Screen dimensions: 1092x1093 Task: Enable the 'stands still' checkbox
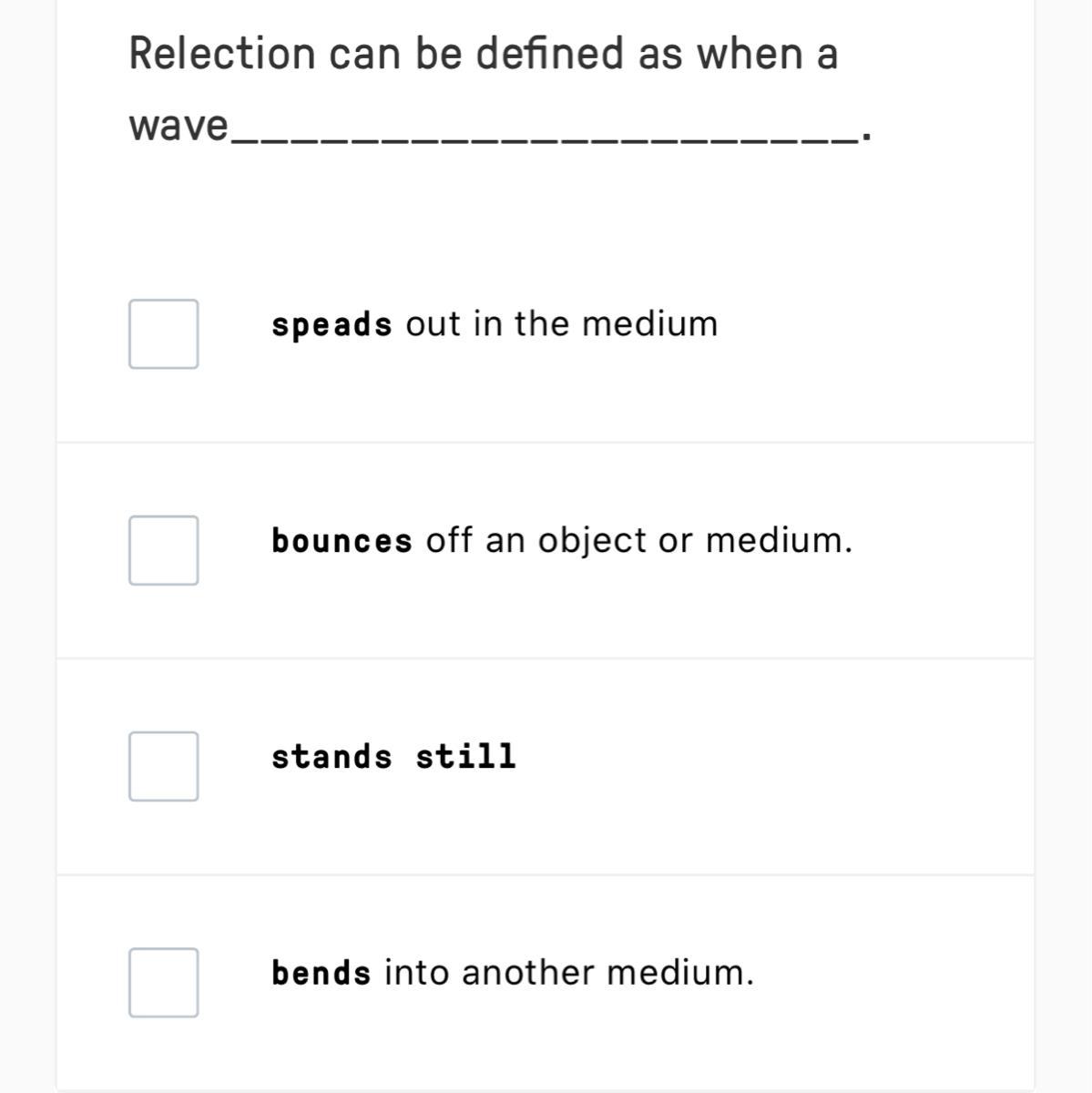163,766
